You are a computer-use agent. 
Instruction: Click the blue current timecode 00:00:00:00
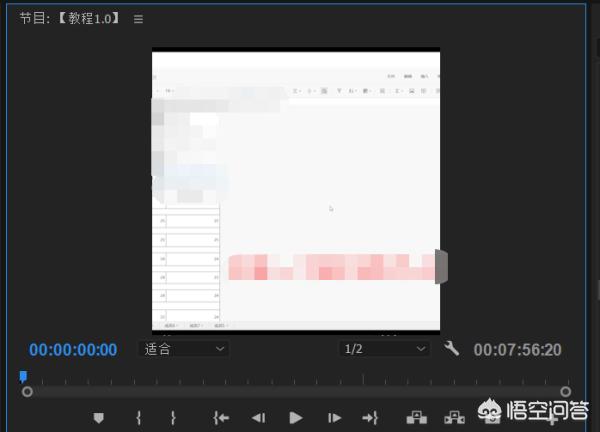point(73,350)
